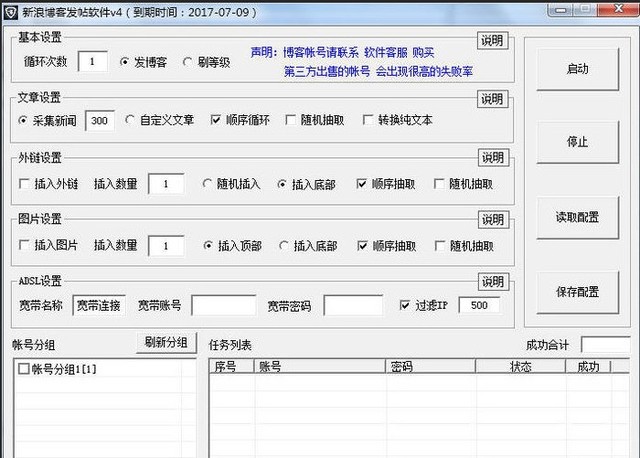Click the blue 声明 notice first line
The width and height of the screenshot is (640, 458).
[342, 53]
